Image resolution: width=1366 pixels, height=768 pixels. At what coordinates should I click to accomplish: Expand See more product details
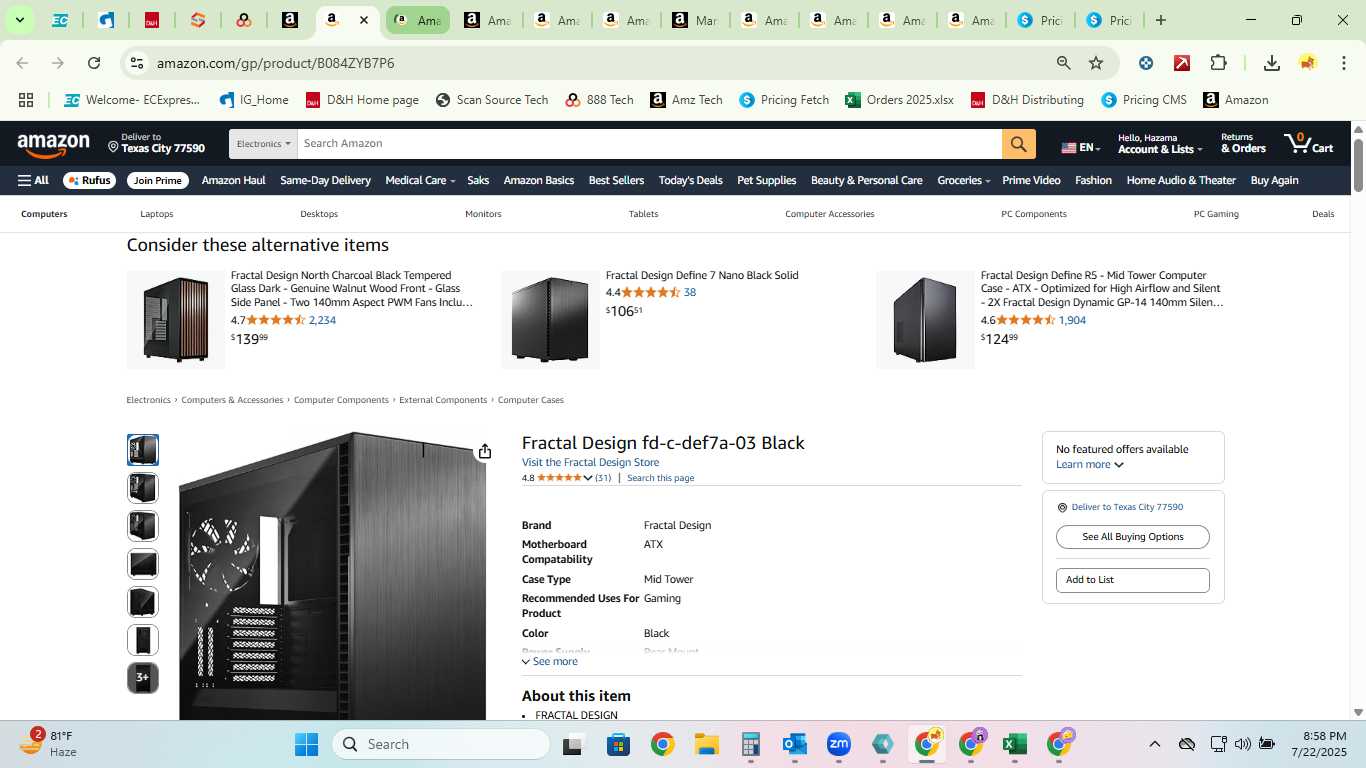point(550,662)
